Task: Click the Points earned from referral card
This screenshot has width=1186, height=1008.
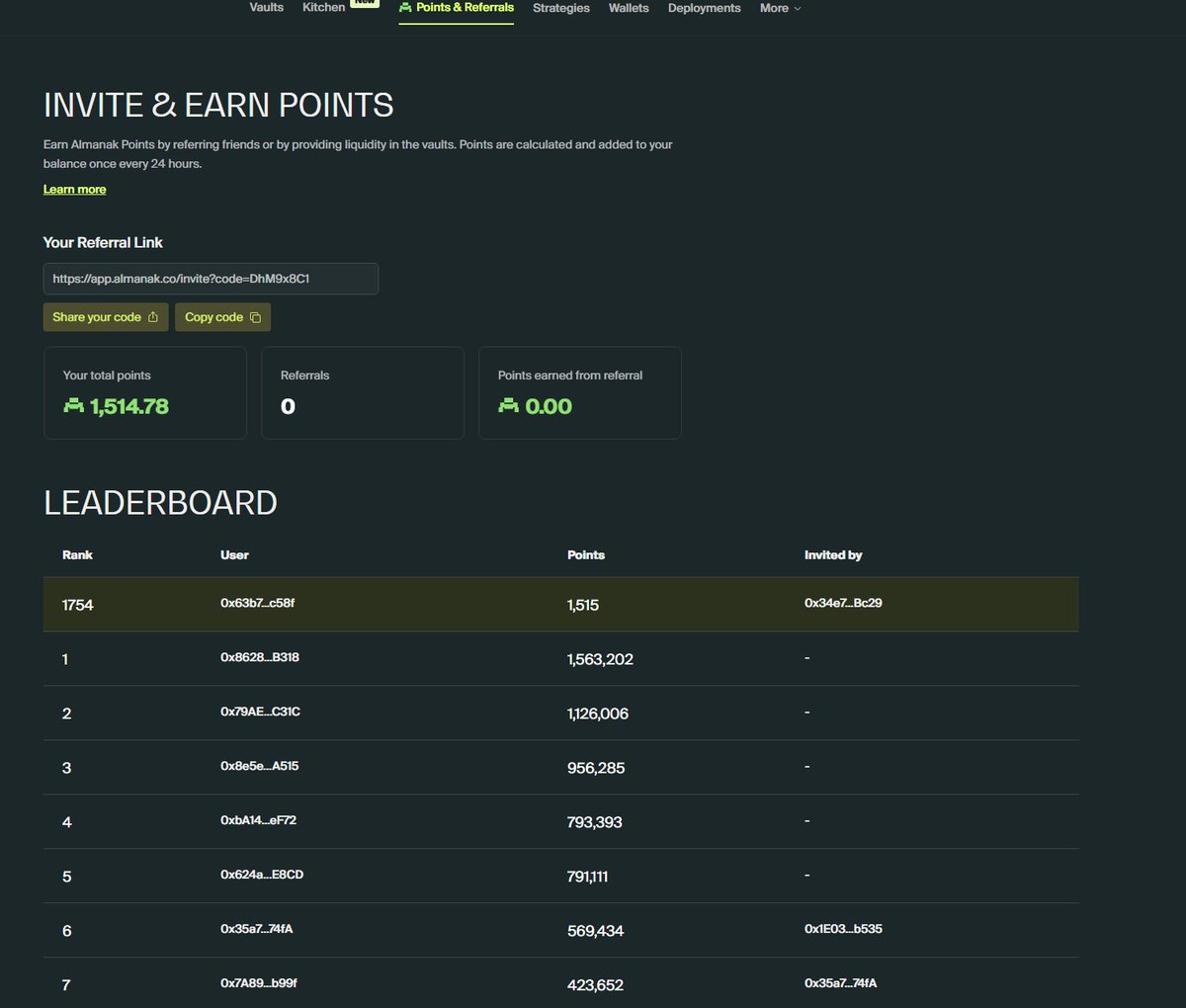Action: click(x=580, y=392)
